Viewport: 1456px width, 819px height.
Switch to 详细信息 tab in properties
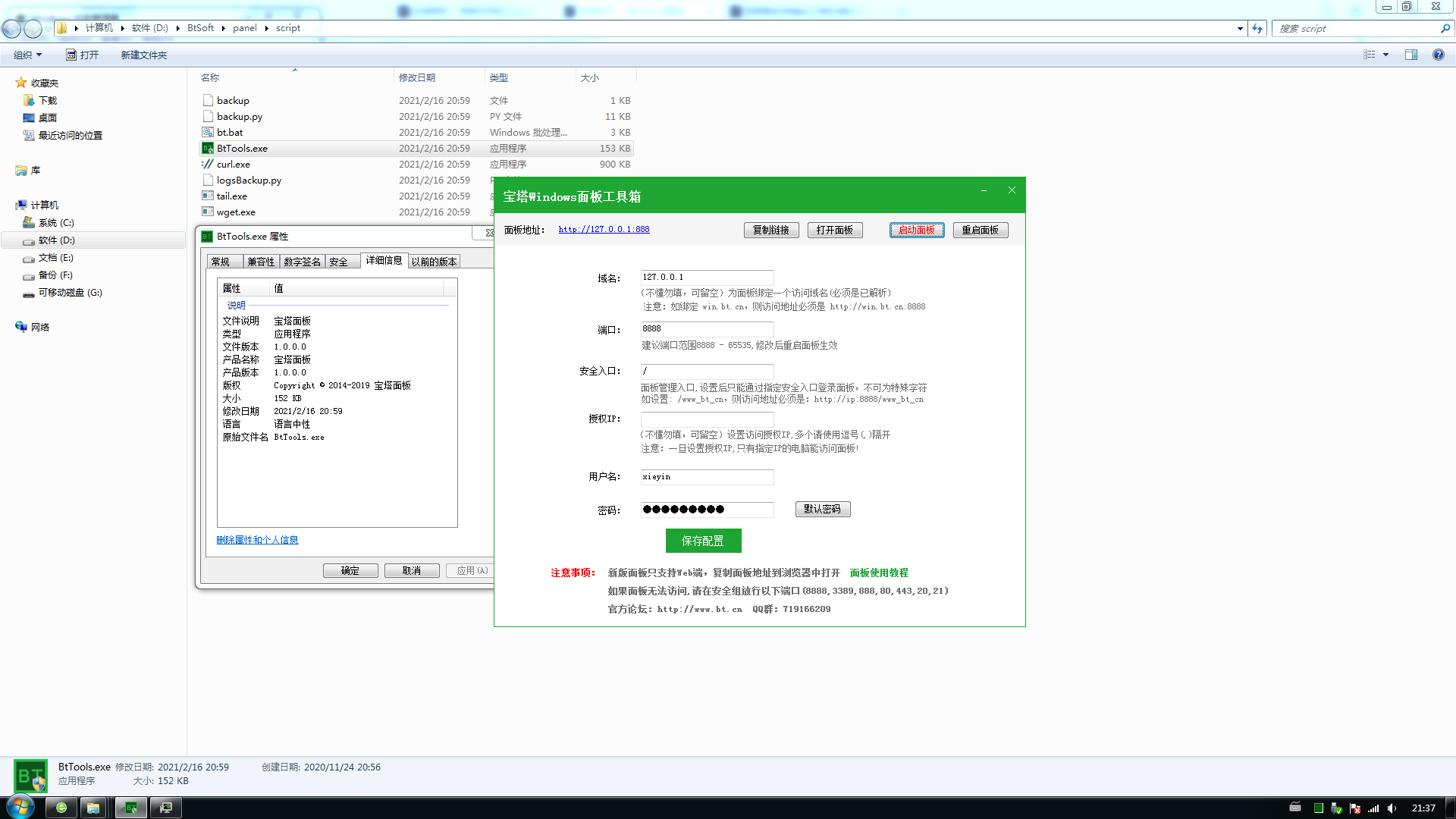pos(384,260)
